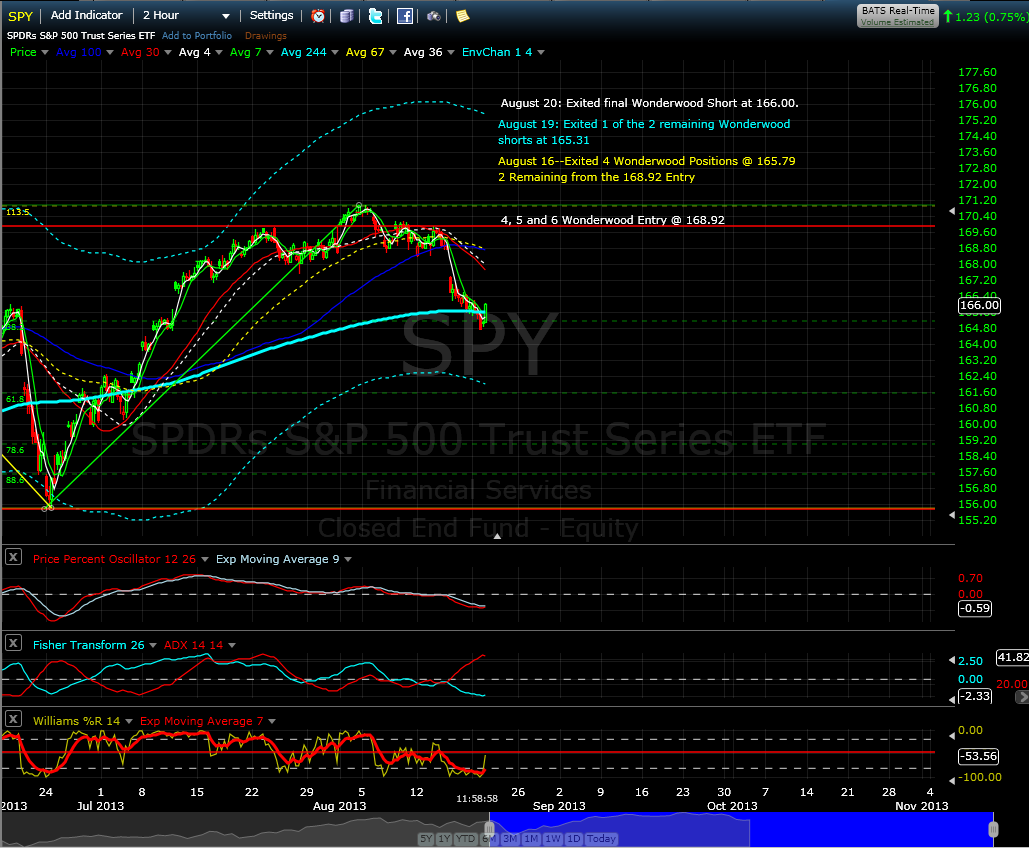Image resolution: width=1029 pixels, height=848 pixels.
Task: Expand the Avg 7 dropdown arrow
Action: pos(269,53)
